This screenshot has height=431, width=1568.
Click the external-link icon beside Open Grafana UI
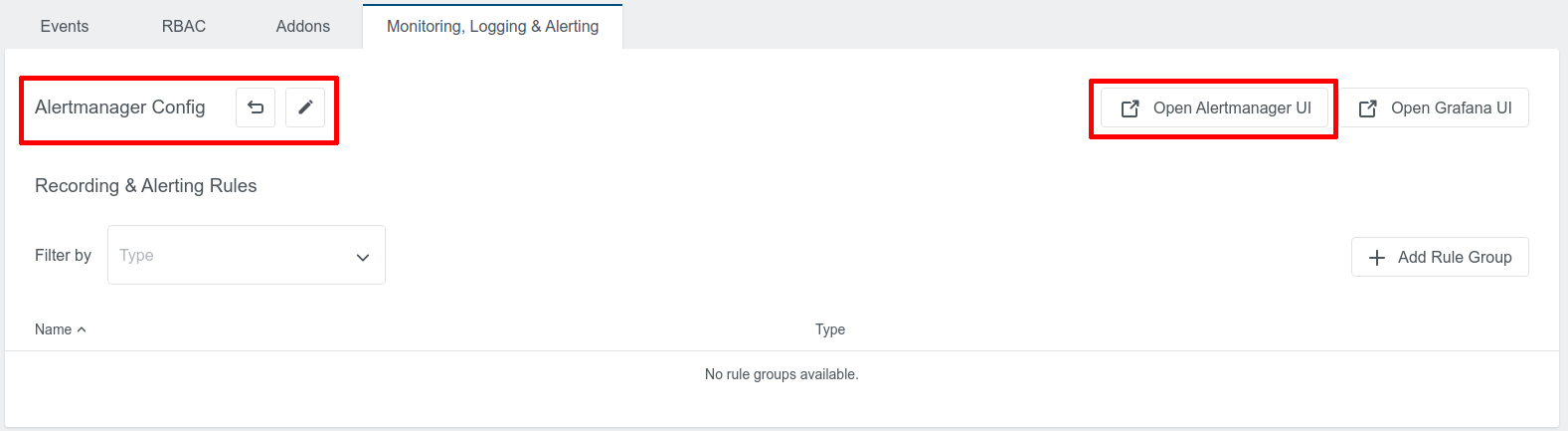click(1368, 108)
